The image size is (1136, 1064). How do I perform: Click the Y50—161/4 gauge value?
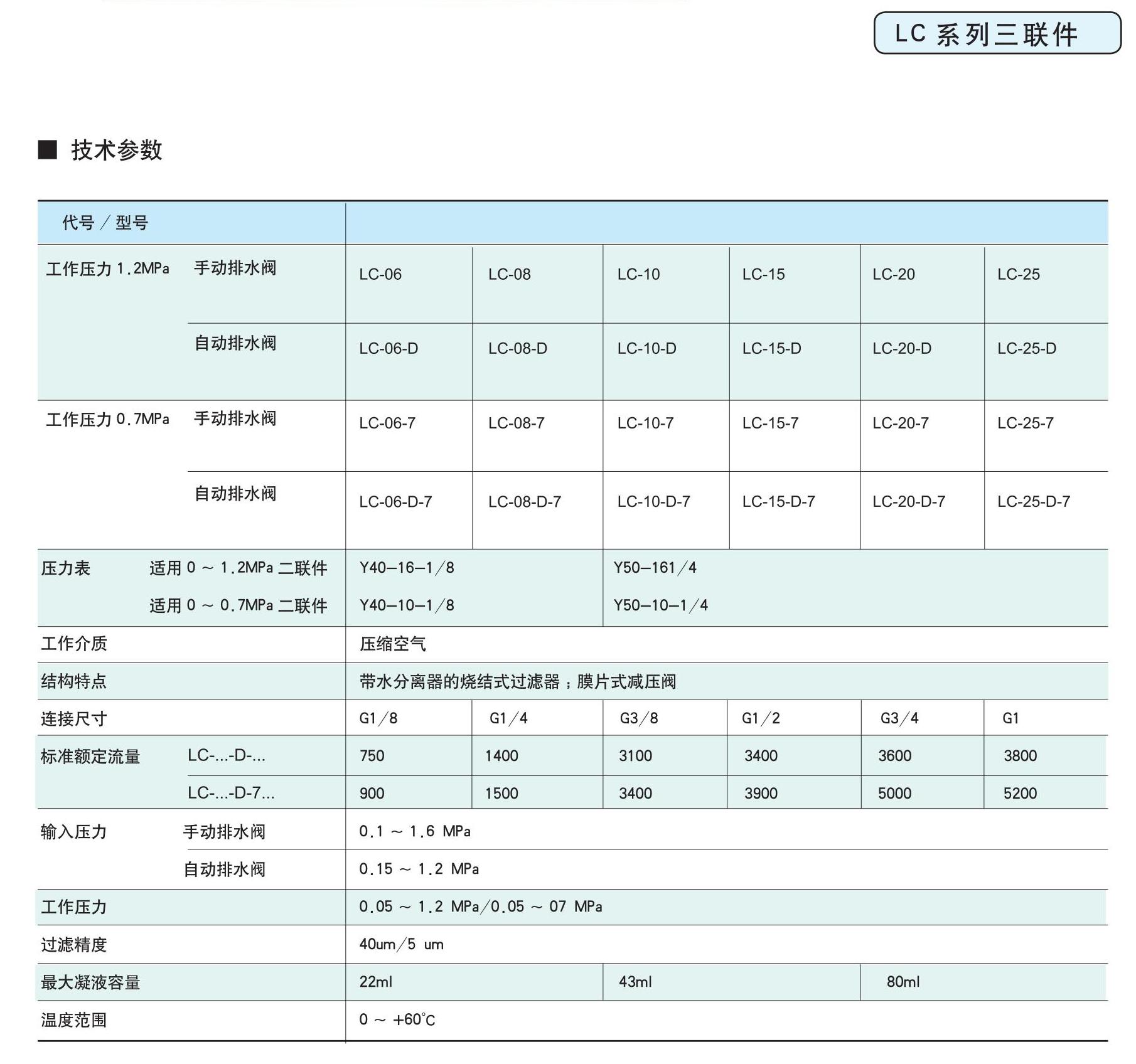[655, 568]
